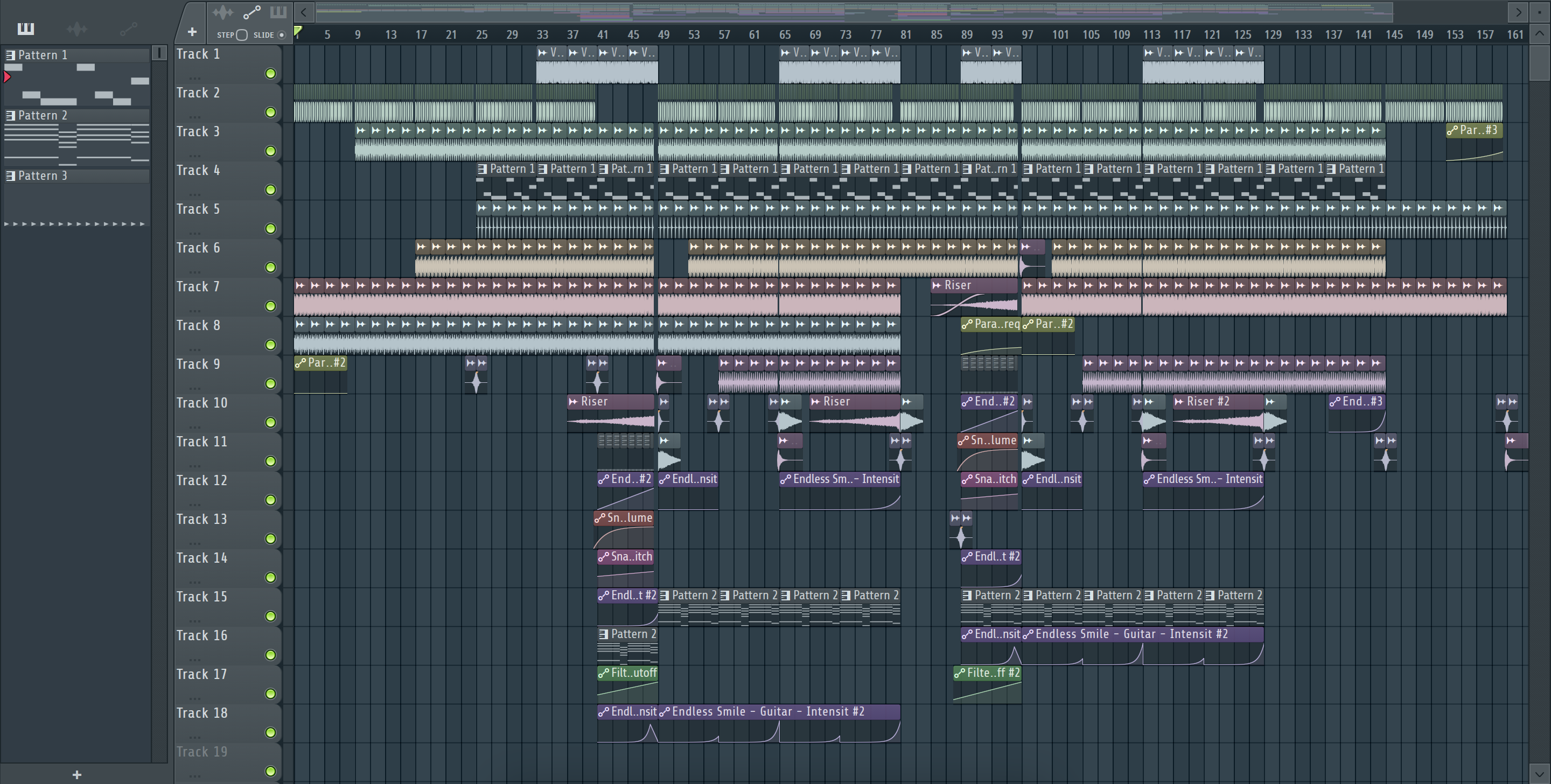This screenshot has height=784, width=1551.
Task: Select the audio clip filter icon in the picker panel
Action: click(77, 29)
